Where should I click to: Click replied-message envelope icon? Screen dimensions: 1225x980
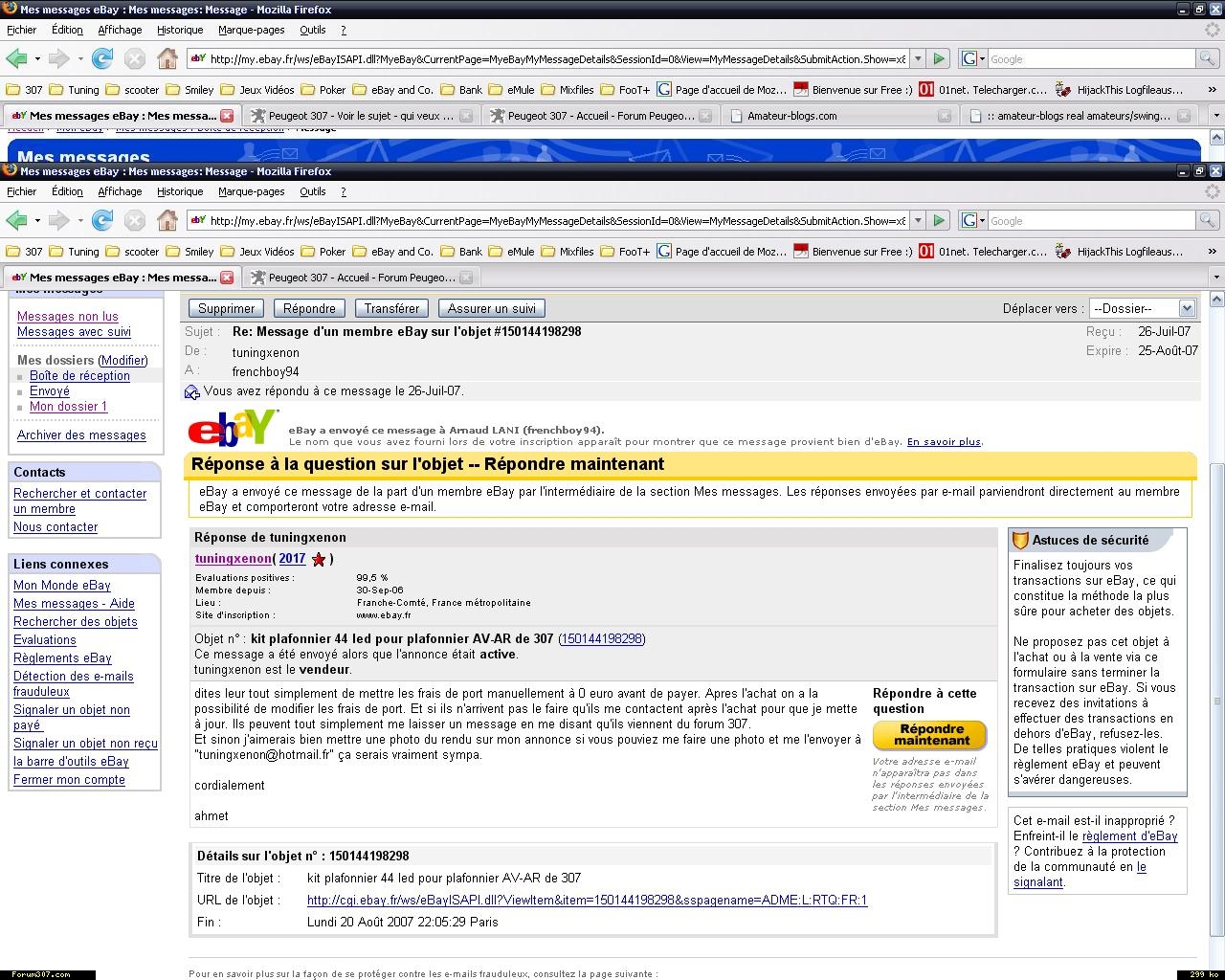pyautogui.click(x=191, y=391)
